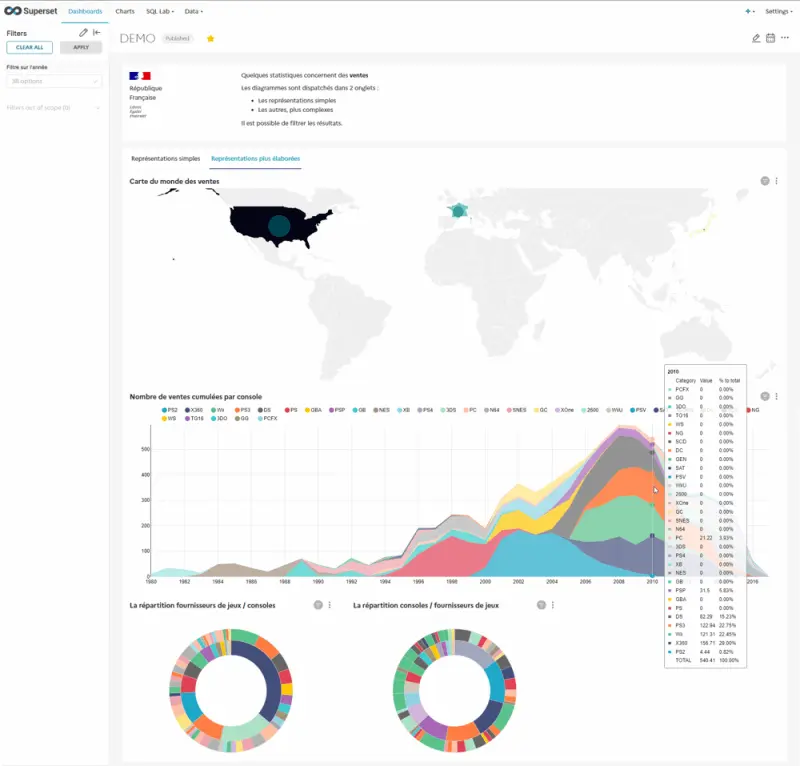Click the sales bubble over the United States
The height and width of the screenshot is (766, 800).
coord(279,226)
